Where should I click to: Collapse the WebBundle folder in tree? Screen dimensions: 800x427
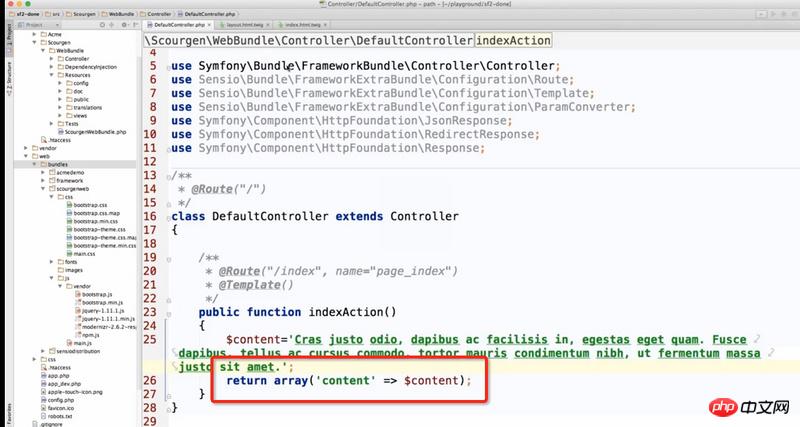43,51
